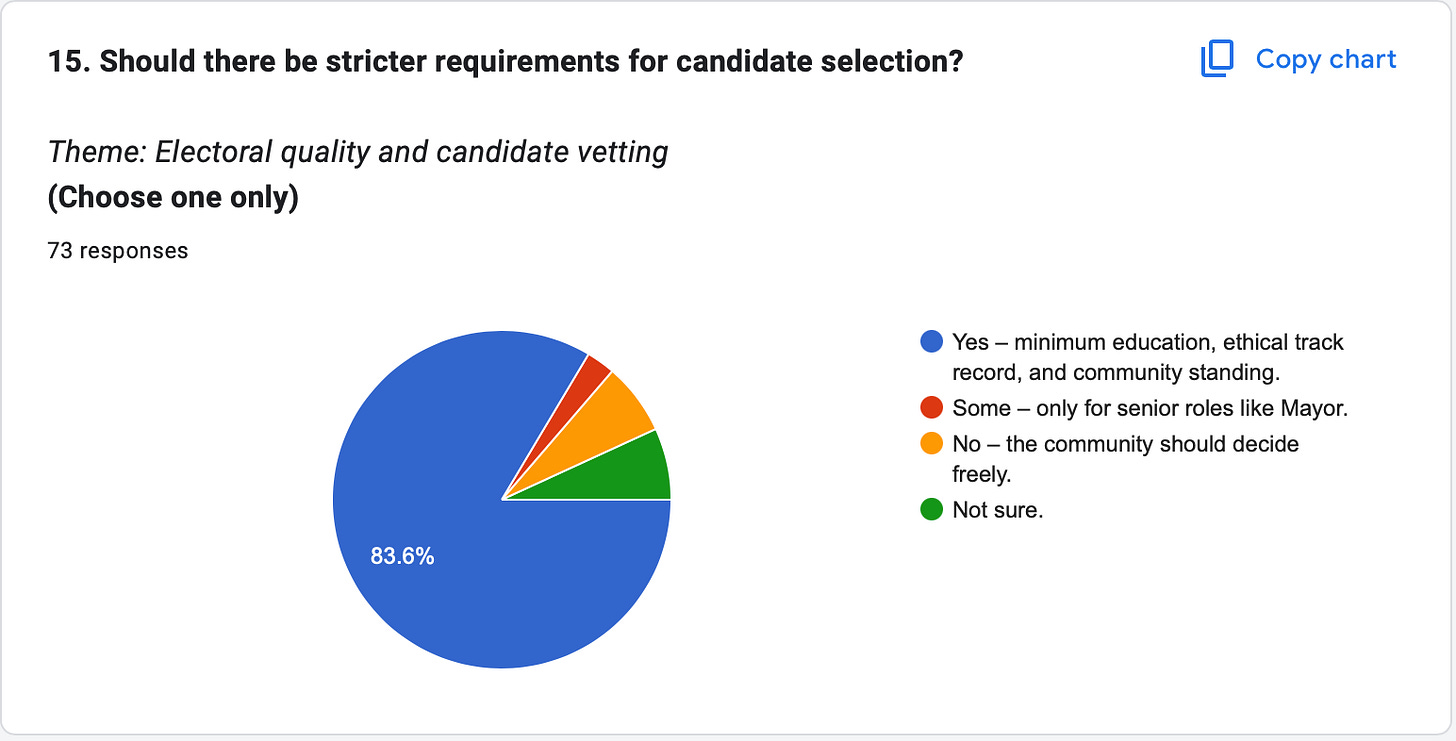Click the orange legend dot
The image size is (1456, 741).
tap(931, 443)
